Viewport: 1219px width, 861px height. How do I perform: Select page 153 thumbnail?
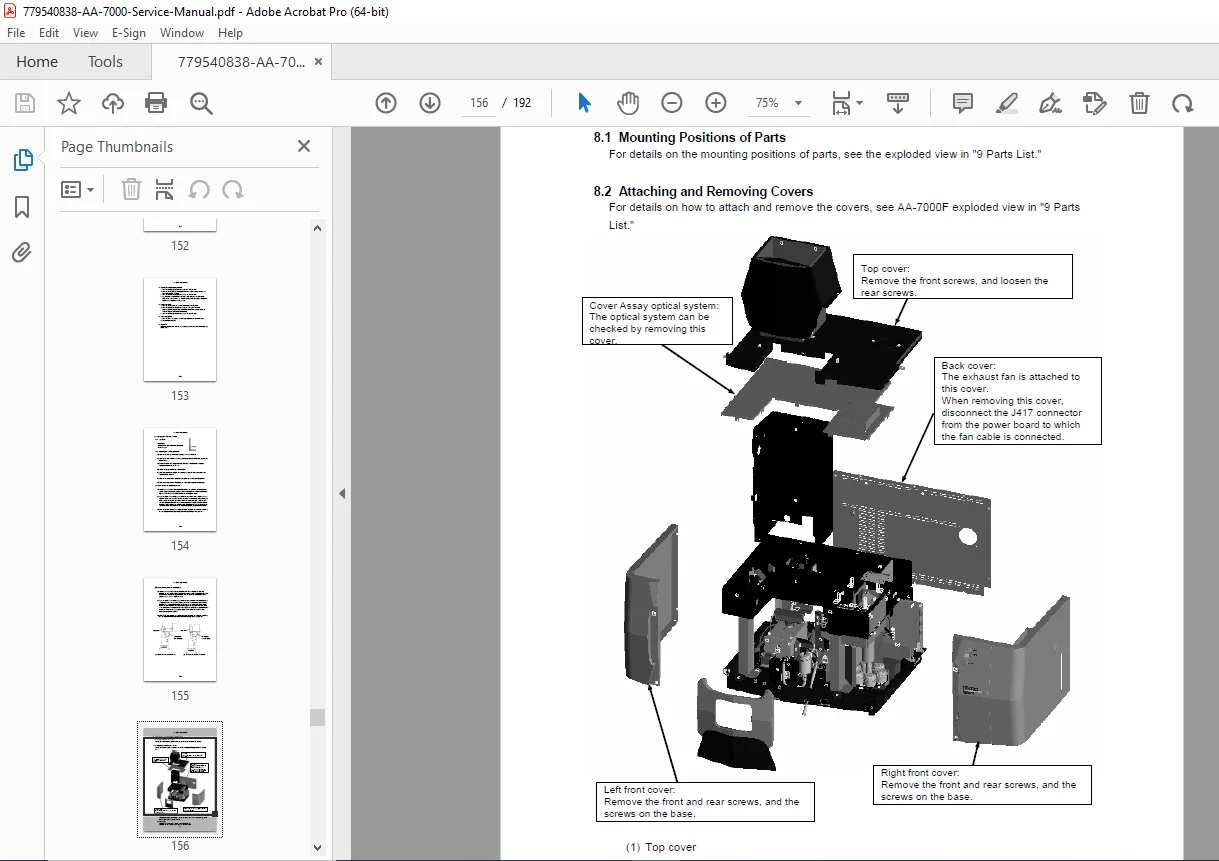click(x=180, y=330)
